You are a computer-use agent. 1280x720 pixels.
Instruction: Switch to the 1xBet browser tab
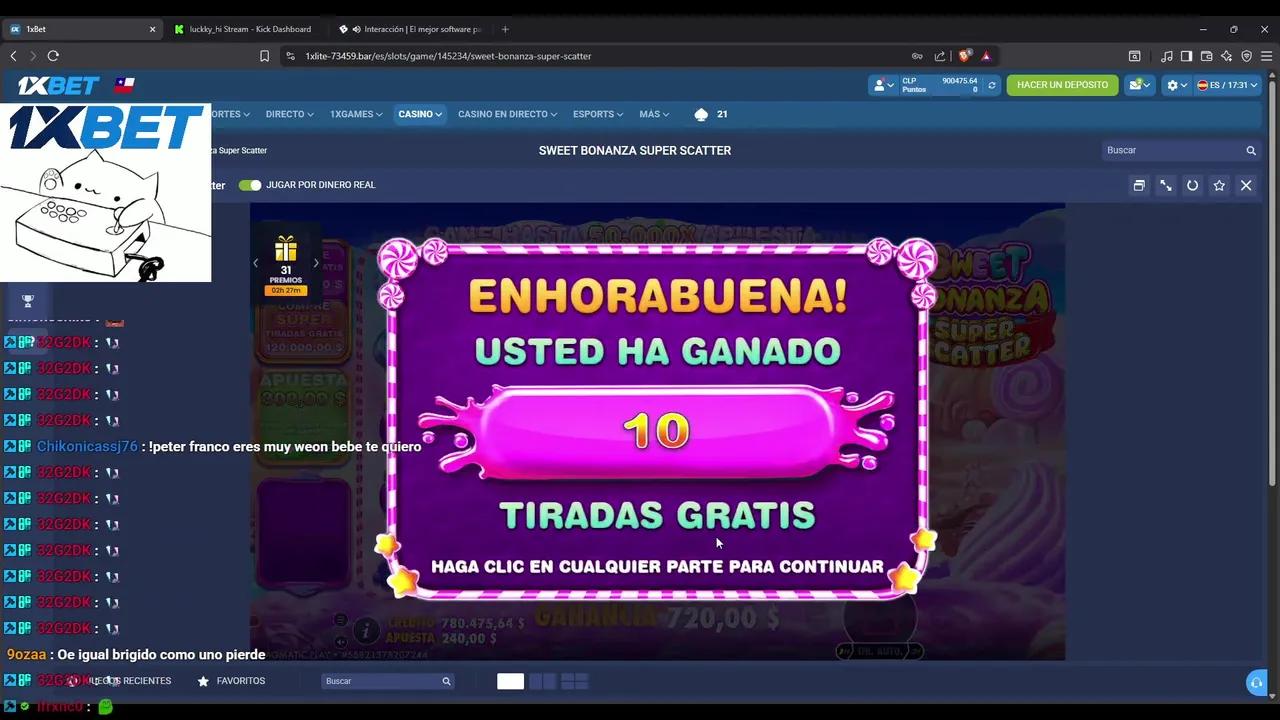pyautogui.click(x=82, y=29)
